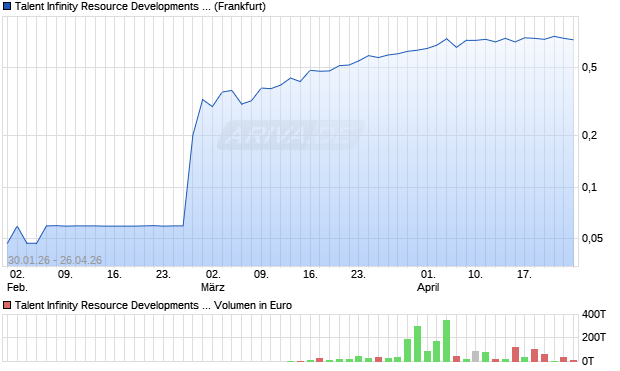The image size is (620, 371).
Task: Click the 'April' month label
Action: [428, 288]
